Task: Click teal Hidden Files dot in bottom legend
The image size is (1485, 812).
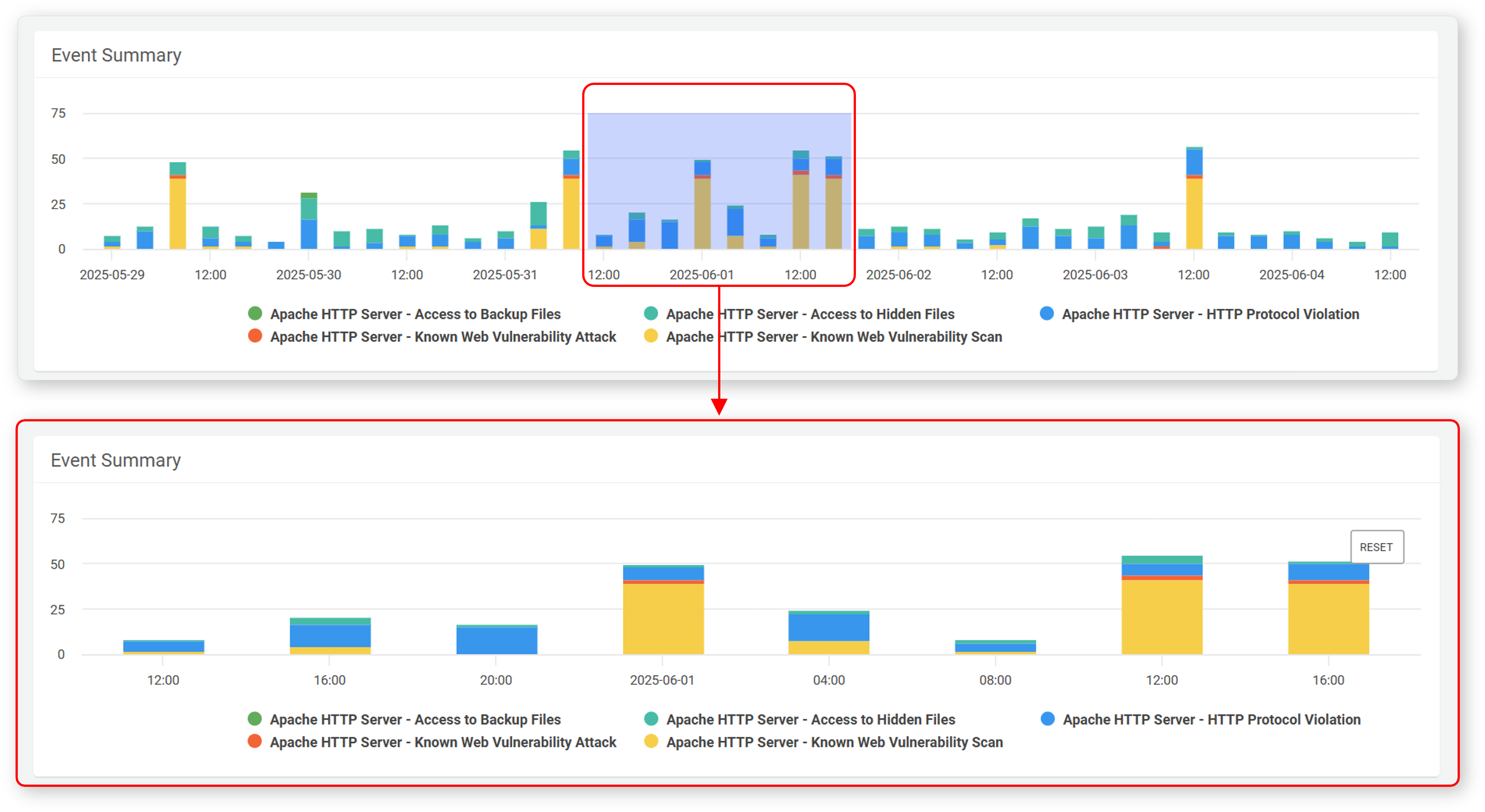Action: pos(651,719)
